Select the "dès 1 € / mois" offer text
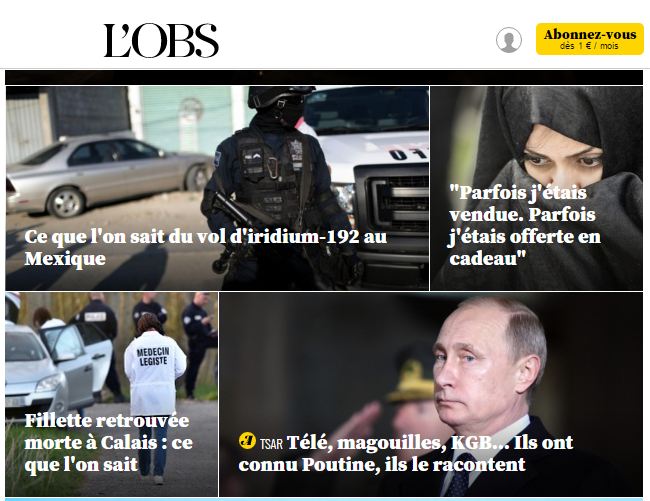The image size is (650, 501). pyautogui.click(x=589, y=46)
